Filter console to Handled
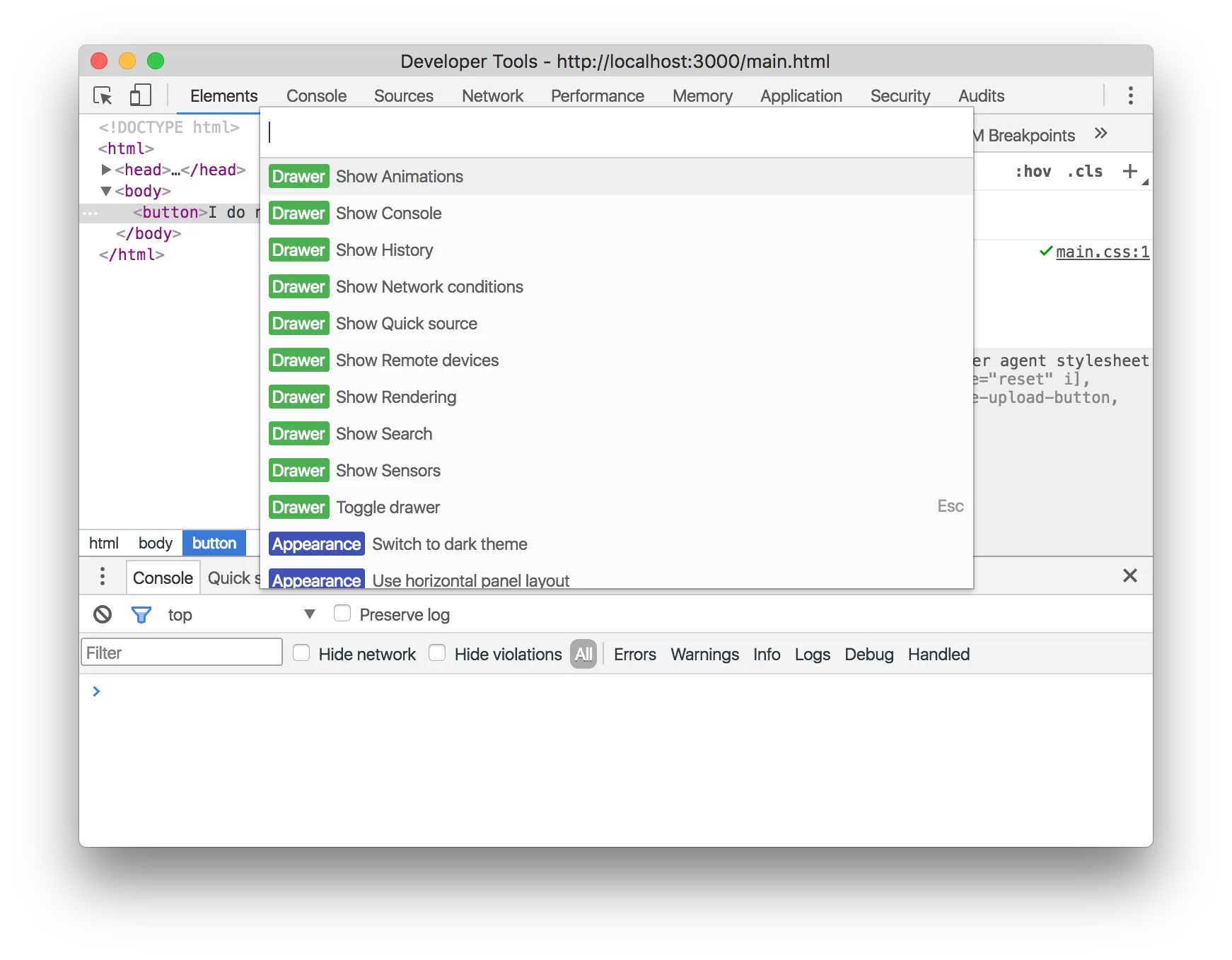 938,654
